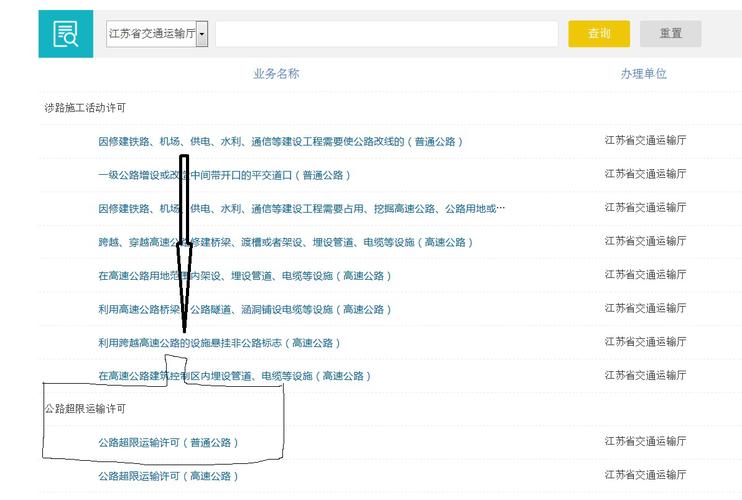This screenshot has height=500, width=742.
Task: Click 江苏省交通运输厅 in the 超限运输（普通公路） row
Action: point(645,441)
